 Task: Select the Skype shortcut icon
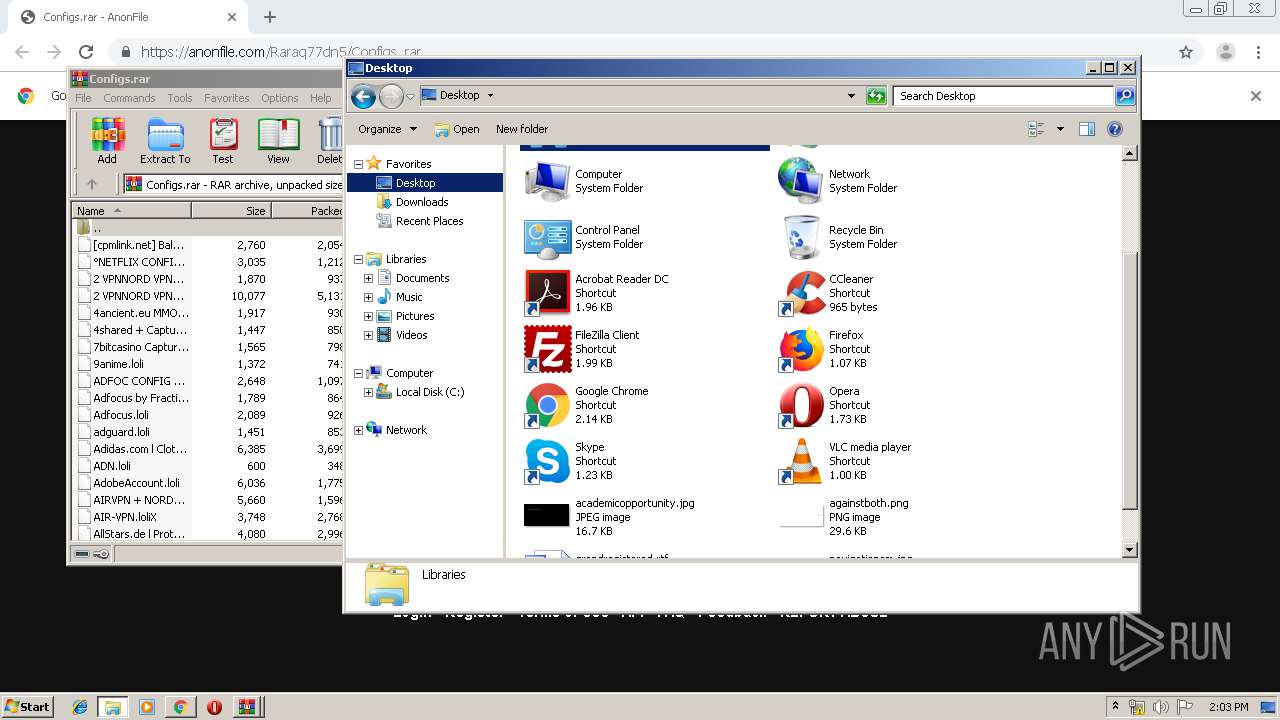(x=548, y=461)
